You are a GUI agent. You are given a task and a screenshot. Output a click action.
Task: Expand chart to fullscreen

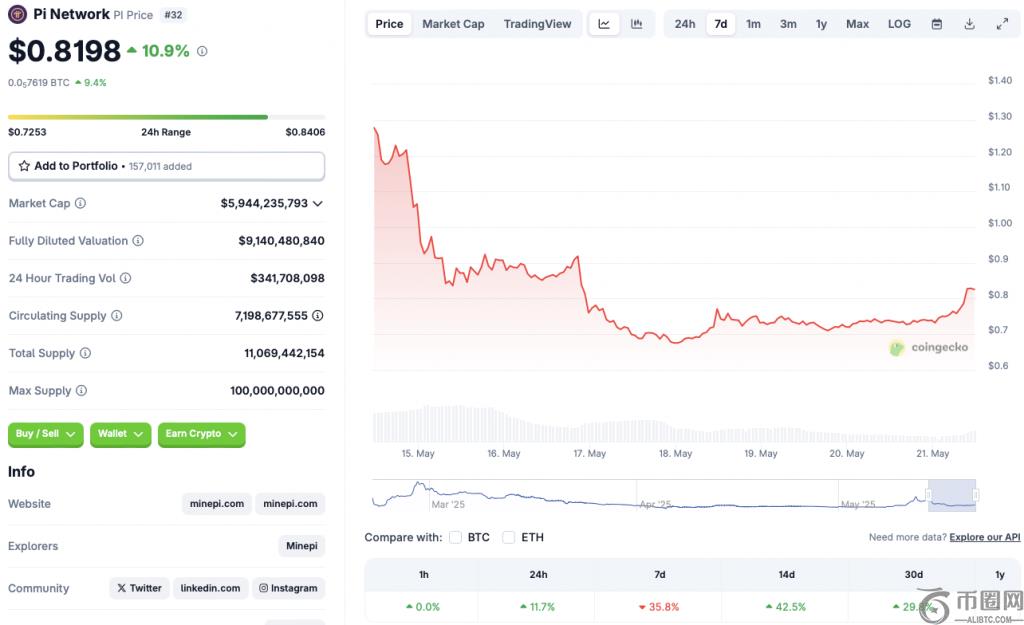pyautogui.click(x=1002, y=24)
